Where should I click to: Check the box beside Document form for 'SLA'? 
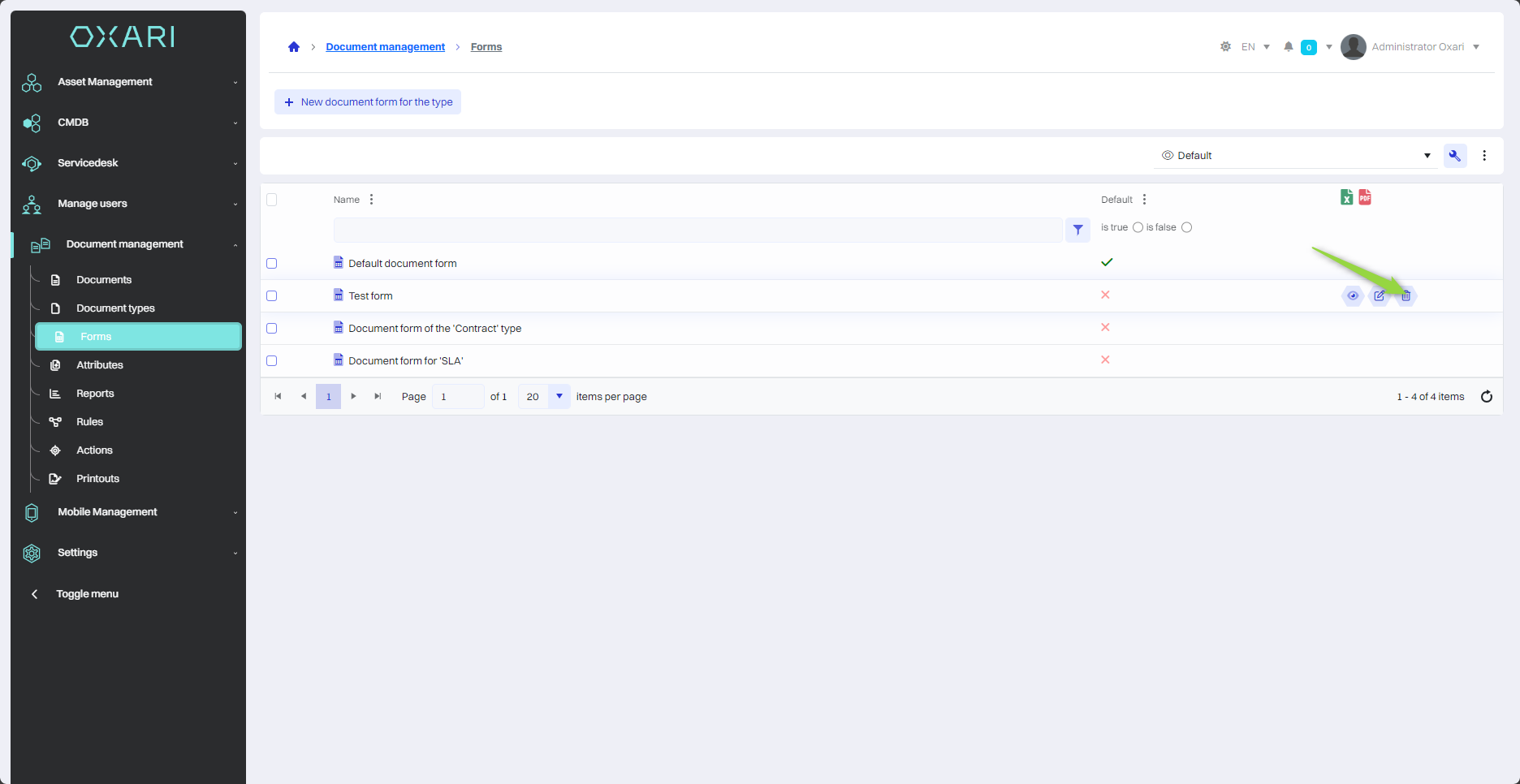(272, 361)
